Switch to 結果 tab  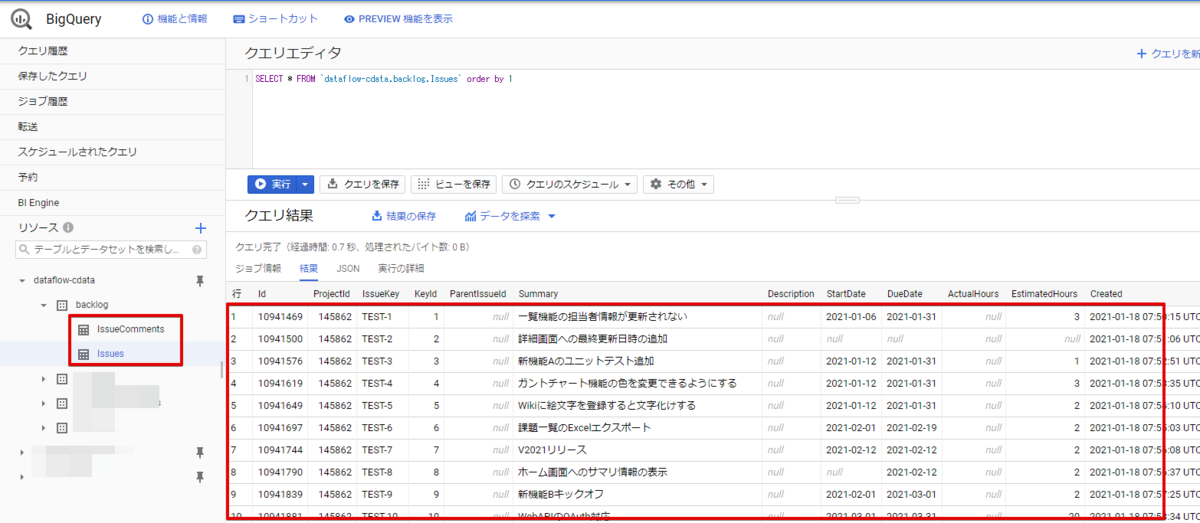309,269
